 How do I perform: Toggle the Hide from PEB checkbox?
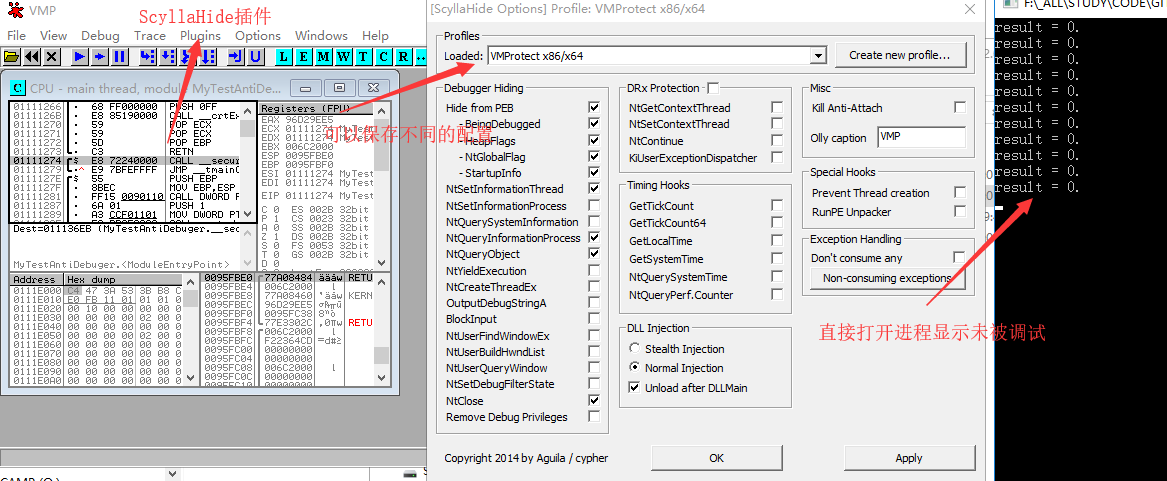click(594, 108)
